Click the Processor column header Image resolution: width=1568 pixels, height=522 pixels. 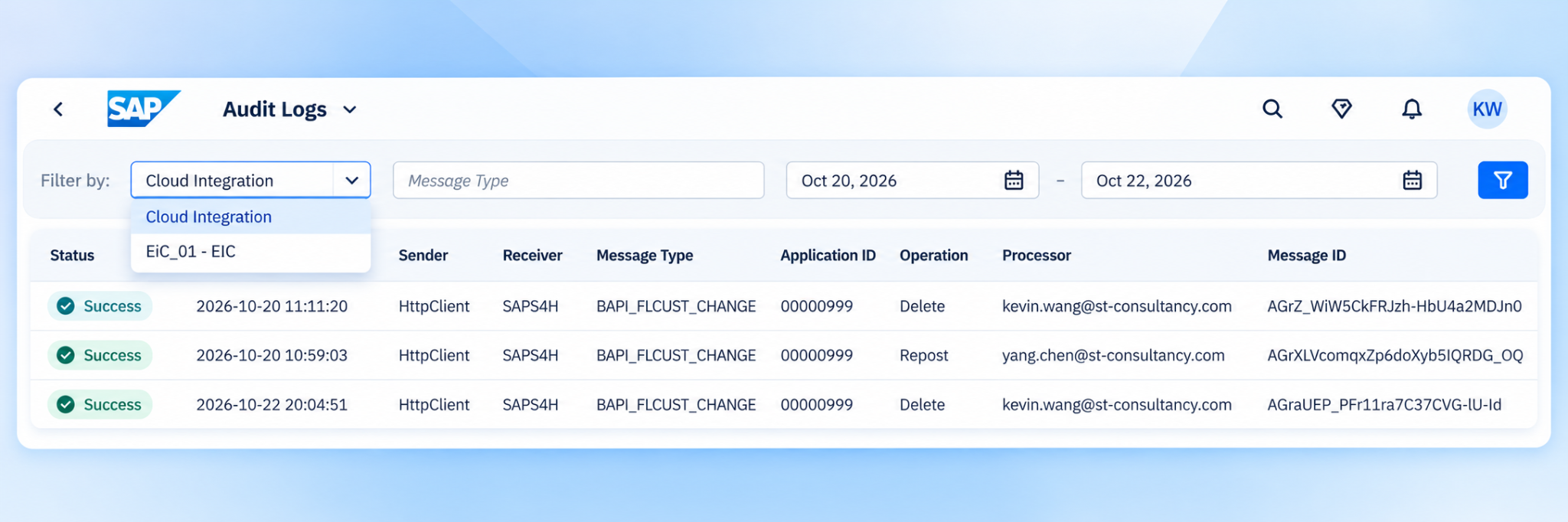pos(1037,256)
